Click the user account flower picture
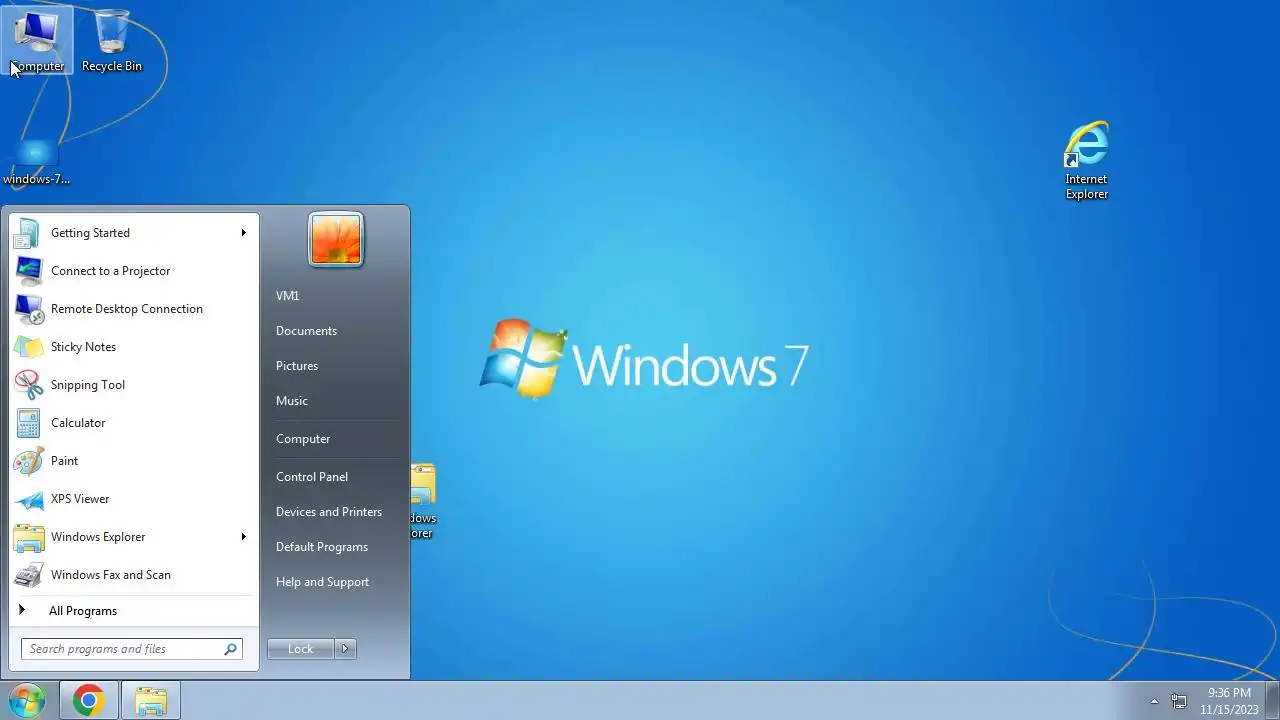This screenshot has height=720, width=1280. (336, 240)
